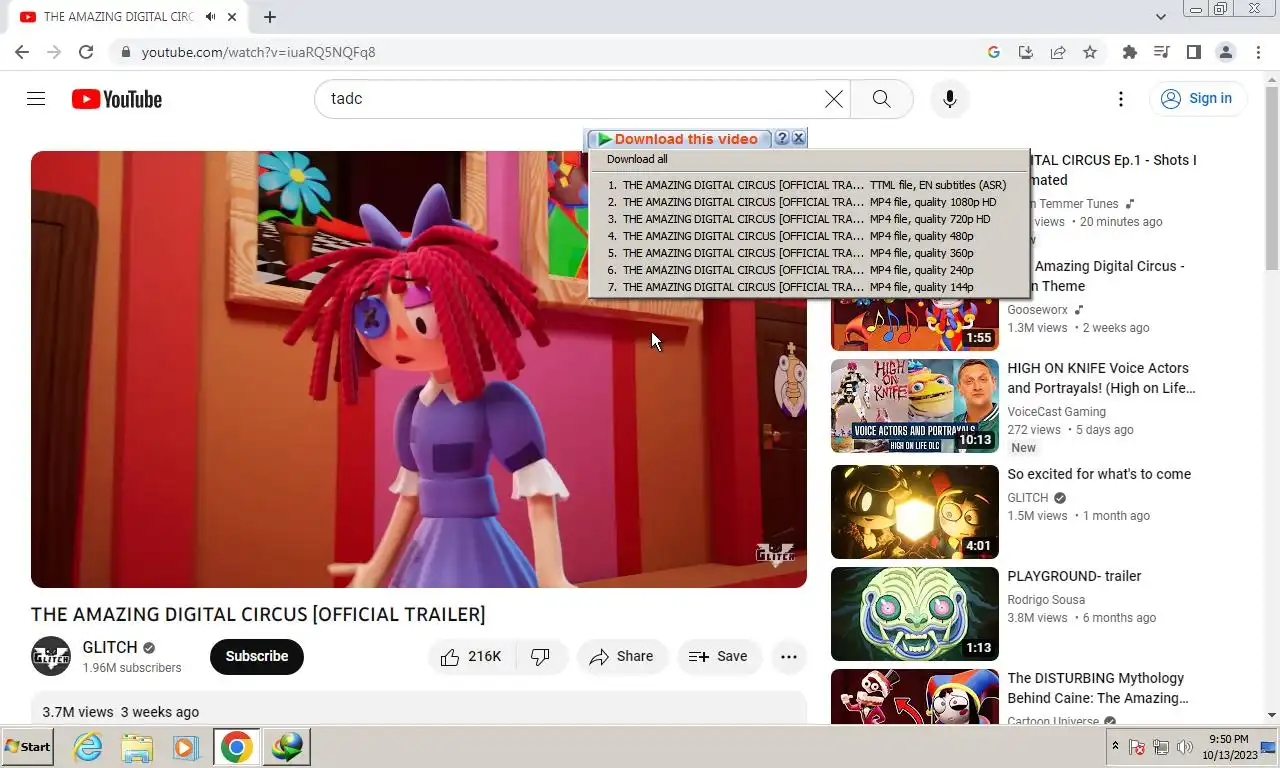The height and width of the screenshot is (768, 1280).
Task: Save the video to playlist
Action: (x=719, y=656)
